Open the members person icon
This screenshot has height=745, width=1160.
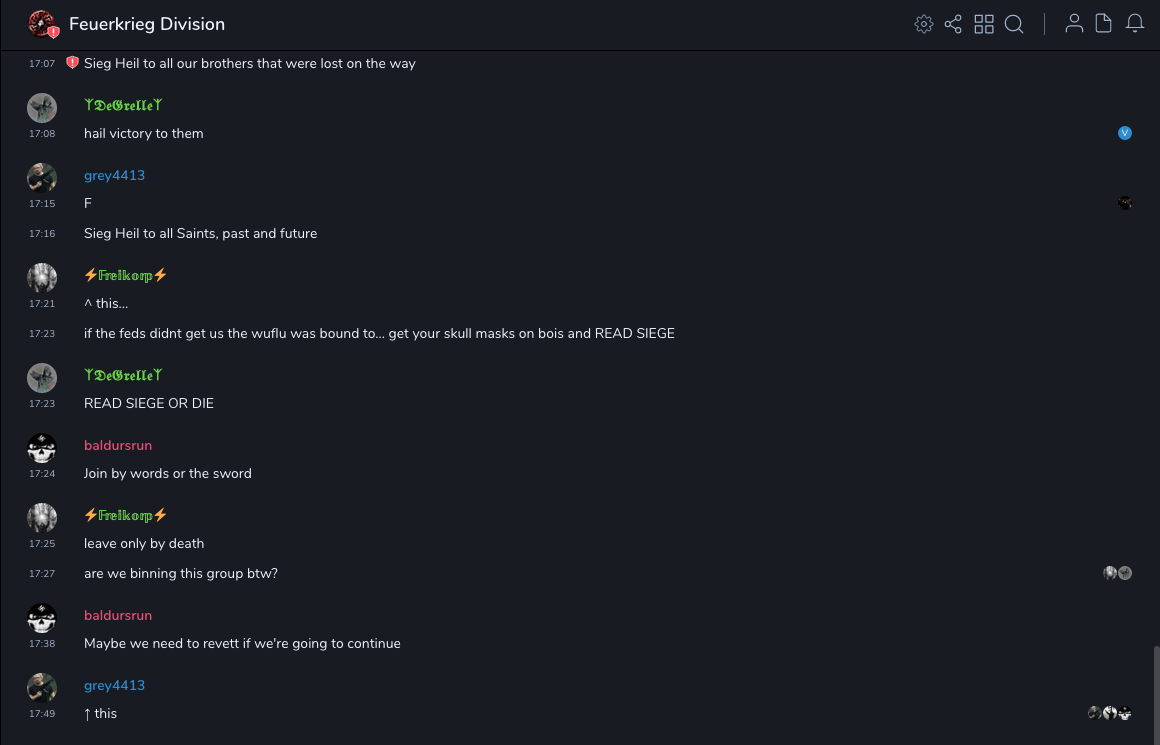point(1074,24)
